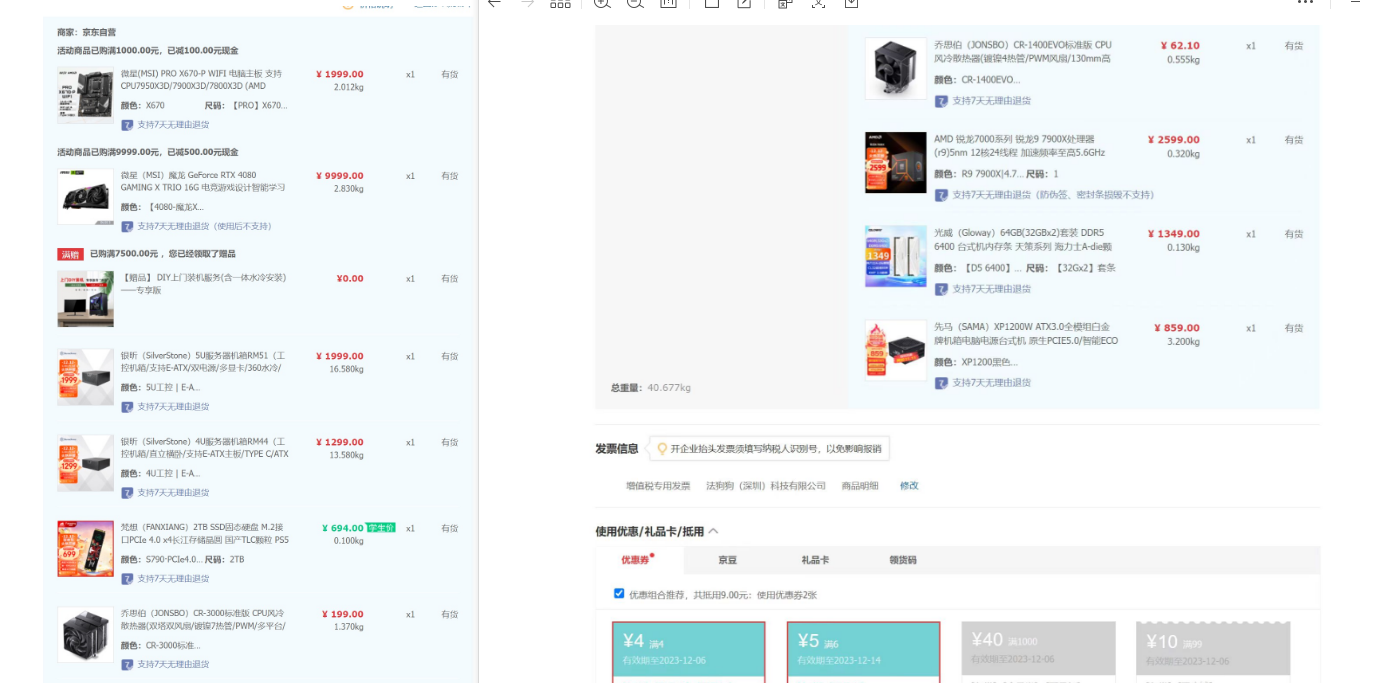Click the 7-day return icon under AMD 7900X

pyautogui.click(x=941, y=195)
